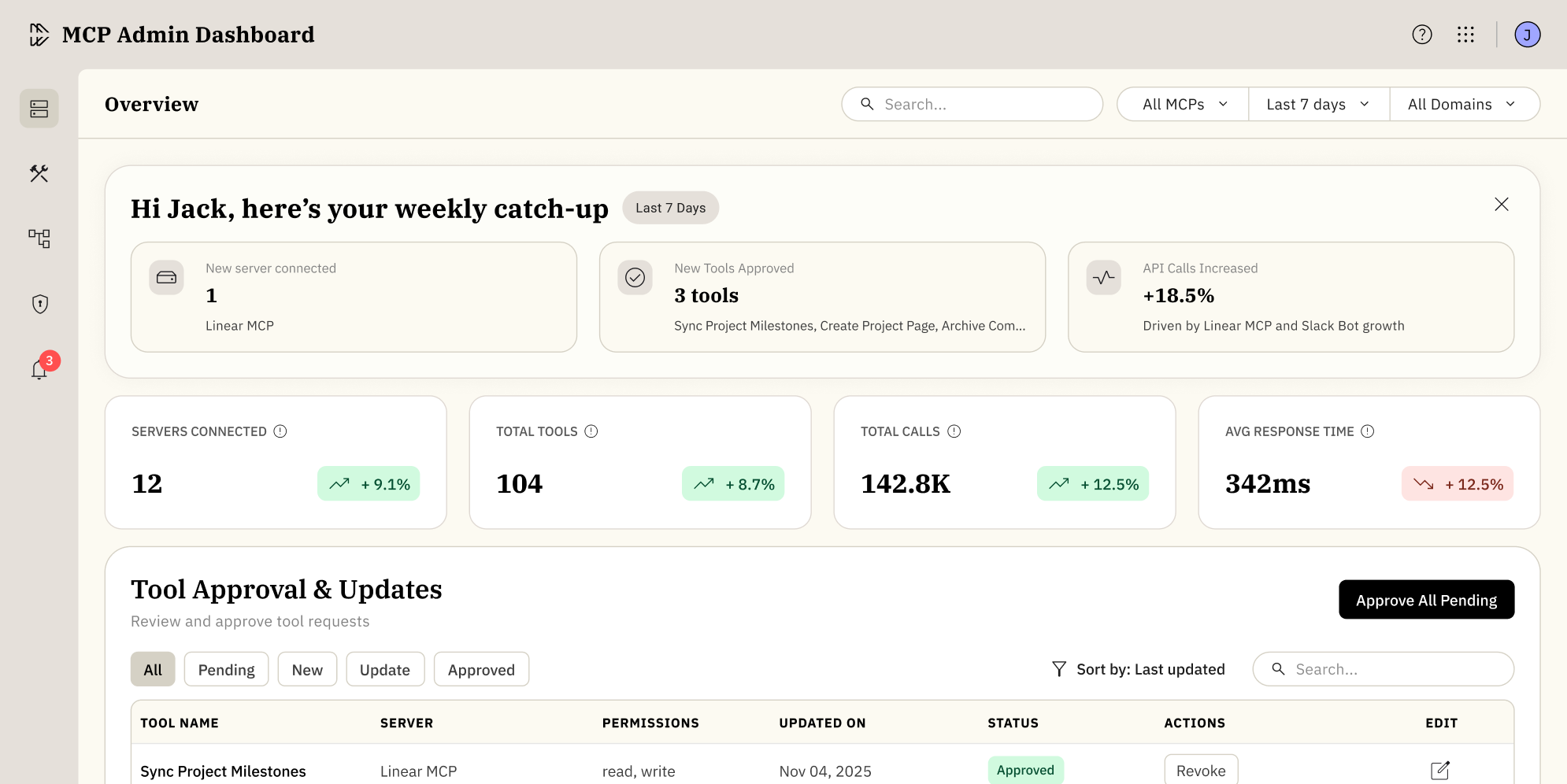Open notifications bell with 3 badge
1567x784 pixels.
coord(39,369)
